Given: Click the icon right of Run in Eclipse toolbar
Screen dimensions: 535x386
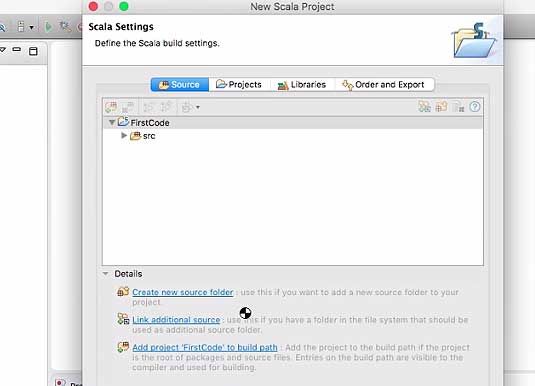Looking at the screenshot, I should coord(65,26).
